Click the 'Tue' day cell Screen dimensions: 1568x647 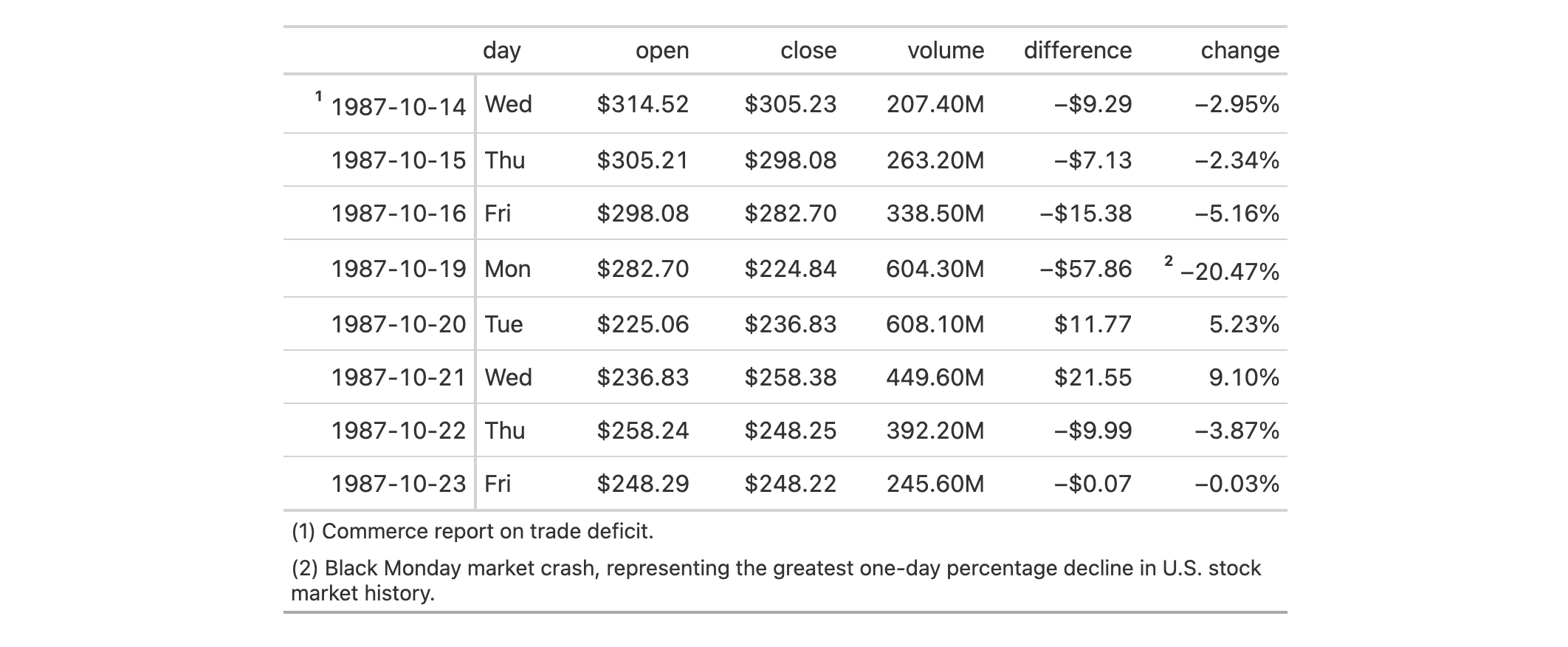[x=503, y=324]
